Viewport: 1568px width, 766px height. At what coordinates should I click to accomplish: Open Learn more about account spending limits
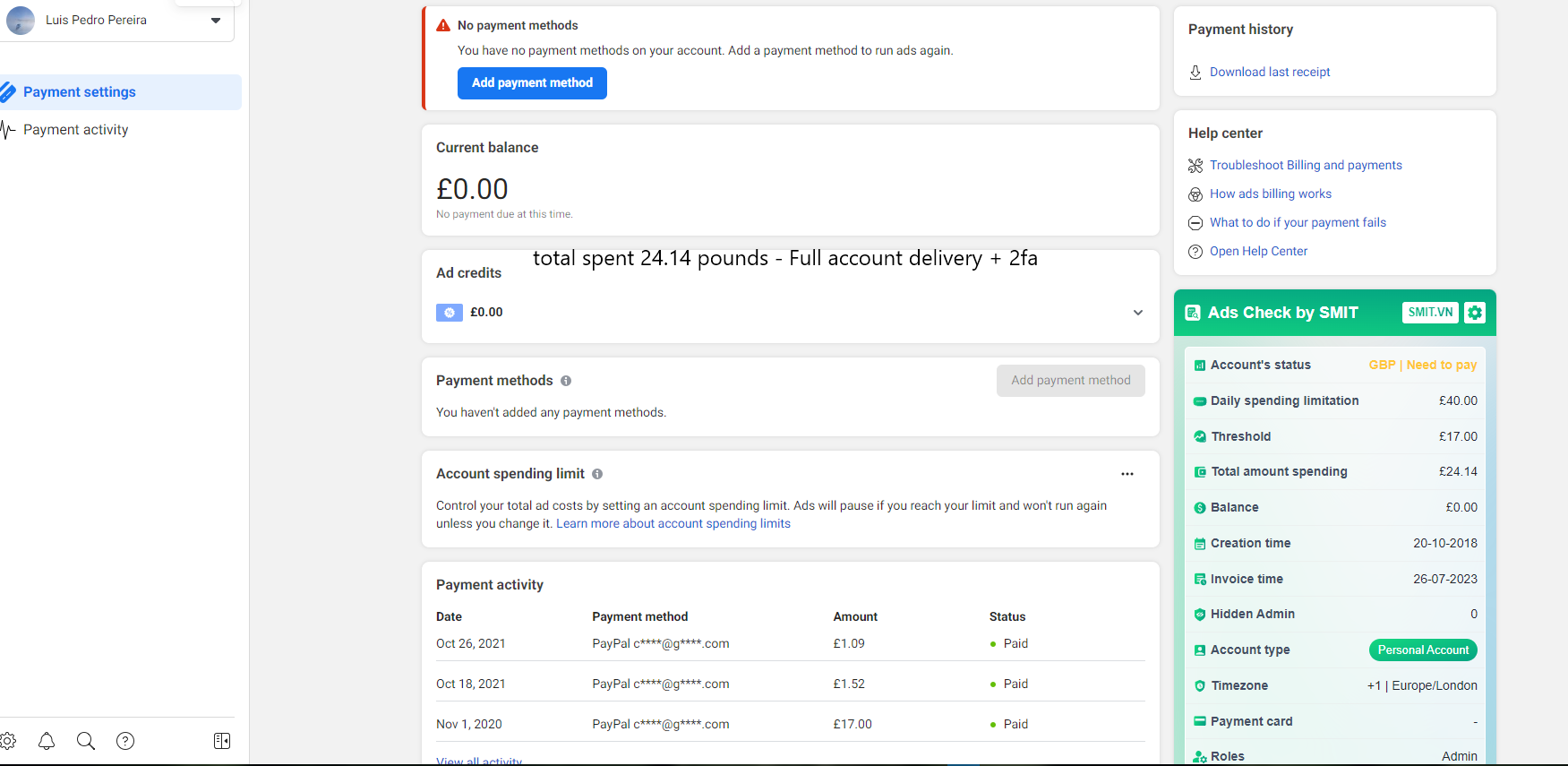[x=673, y=524]
